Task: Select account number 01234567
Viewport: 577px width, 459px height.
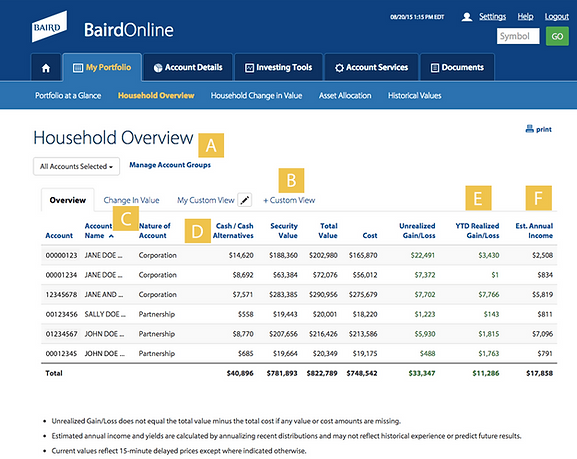Action: pyautogui.click(x=61, y=334)
